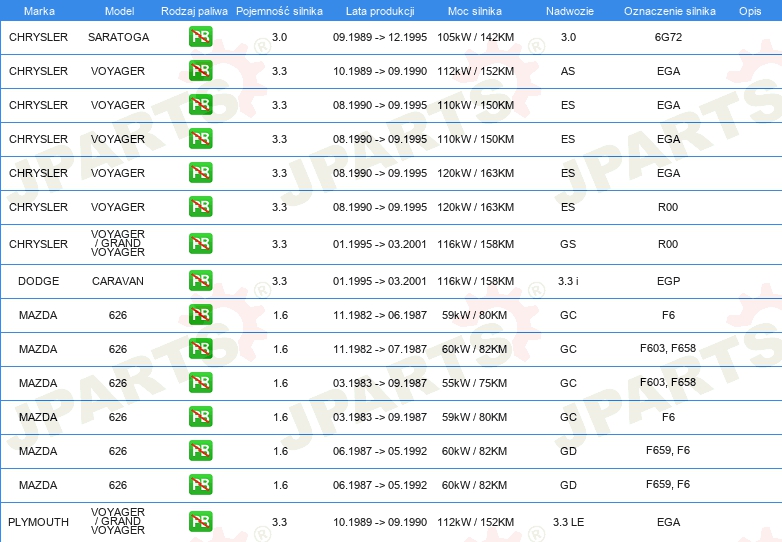
Task: Click 10.1989 -> 09.1990 in Voyager AS row
Action: [380, 71]
